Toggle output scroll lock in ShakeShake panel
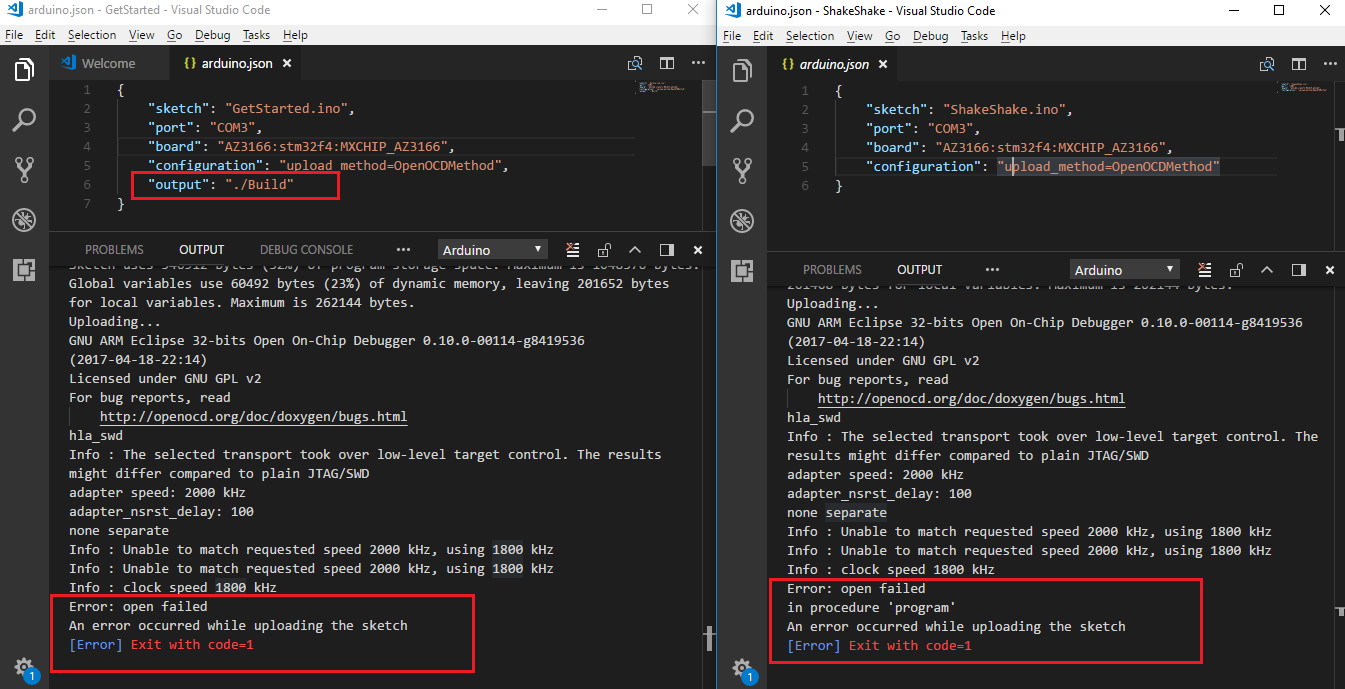Image resolution: width=1345 pixels, height=689 pixels. pos(1236,270)
